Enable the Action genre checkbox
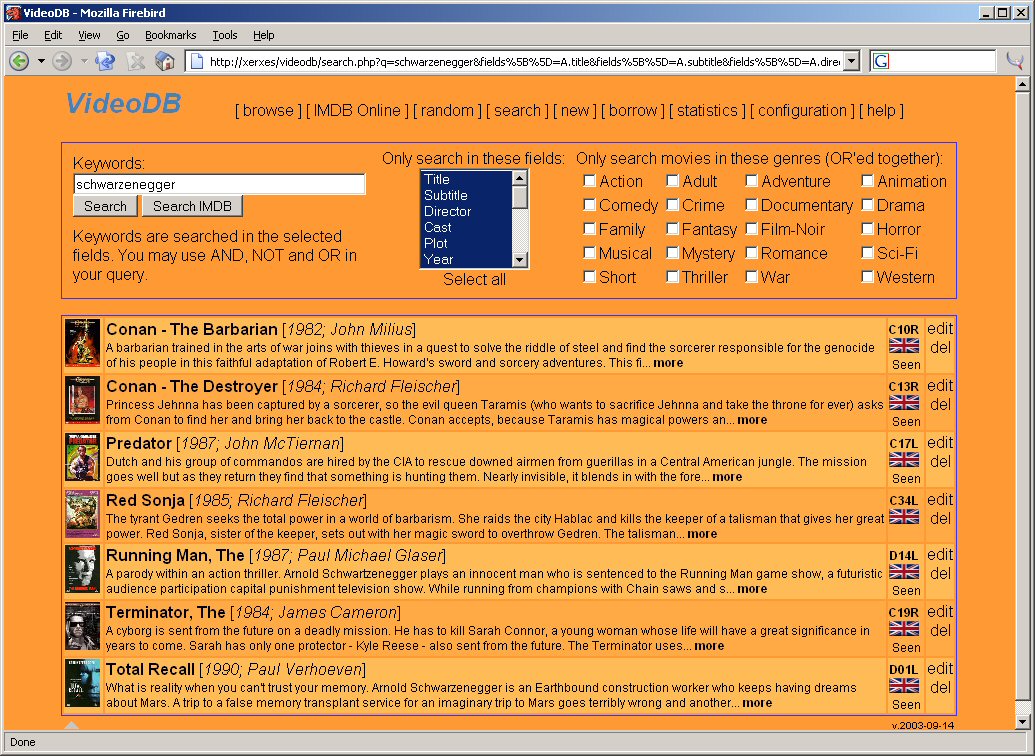The height and width of the screenshot is (756, 1035). point(590,181)
